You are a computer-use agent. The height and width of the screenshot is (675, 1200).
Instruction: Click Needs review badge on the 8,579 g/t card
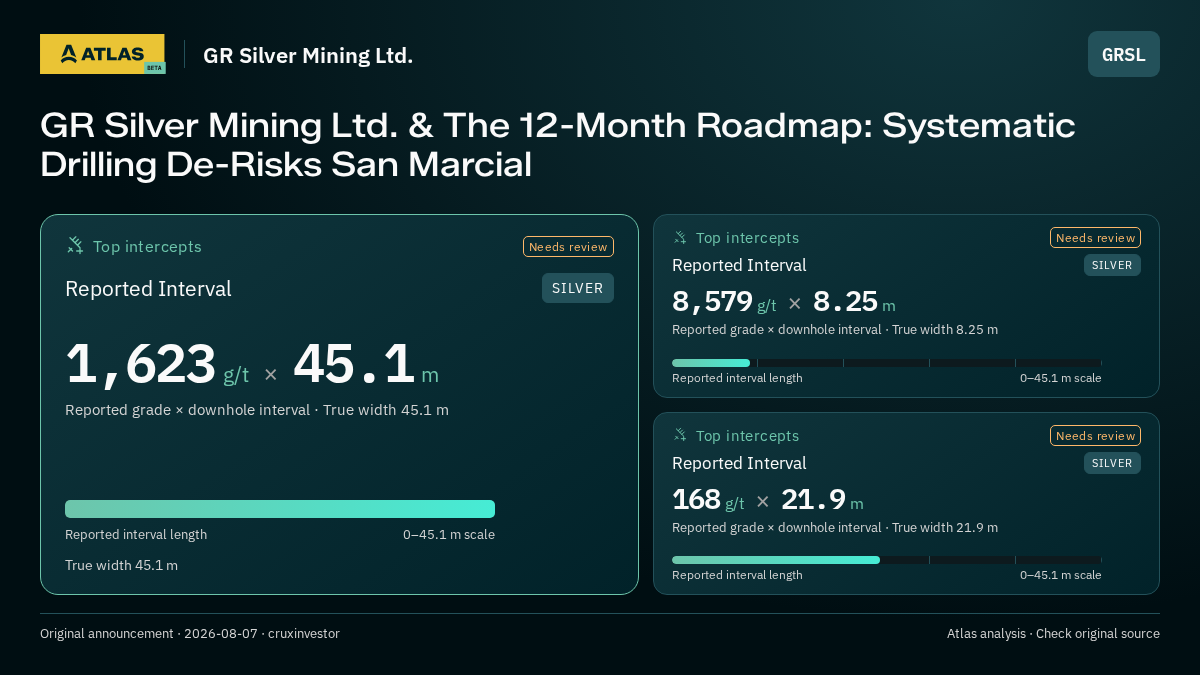click(x=1095, y=238)
